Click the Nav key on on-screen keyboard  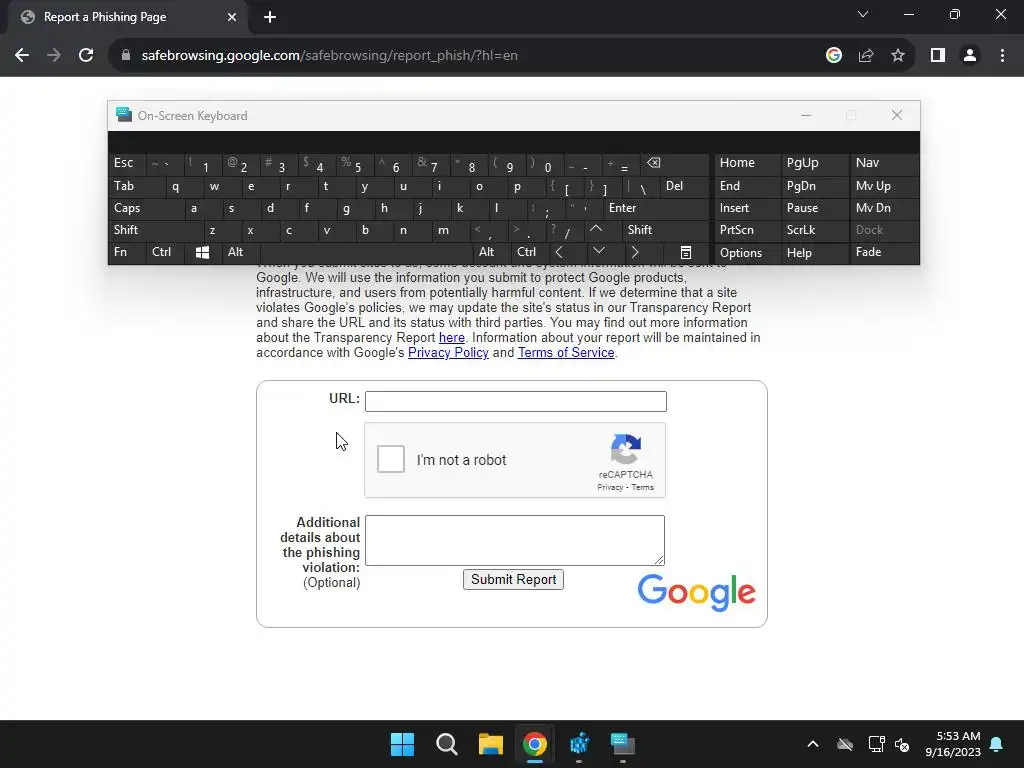pos(884,163)
